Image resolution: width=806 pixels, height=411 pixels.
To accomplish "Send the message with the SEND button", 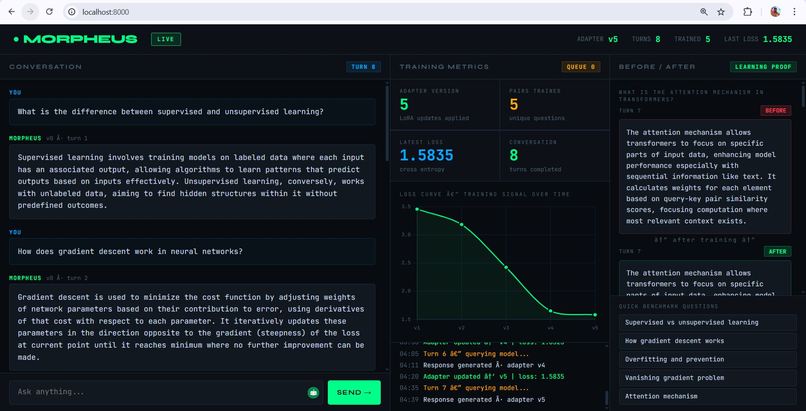I will pyautogui.click(x=354, y=393).
